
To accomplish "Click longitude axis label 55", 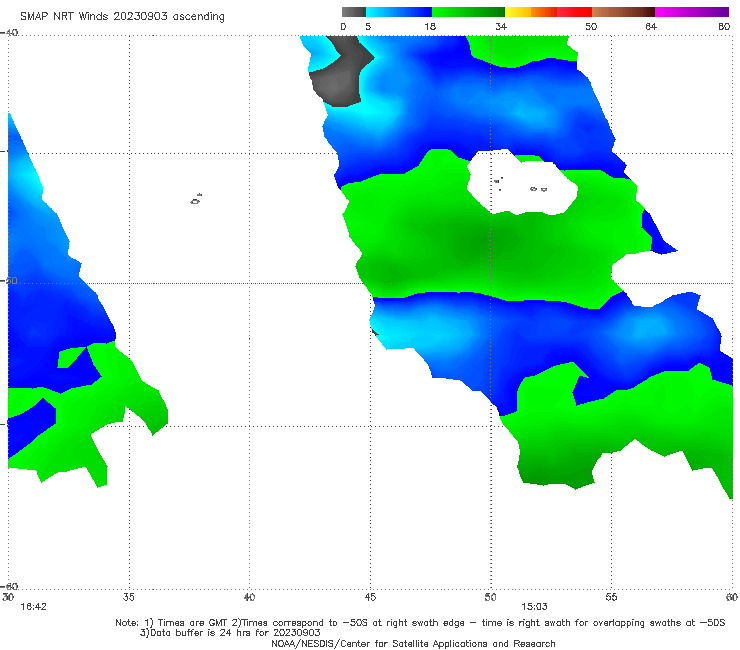I will [x=611, y=597].
